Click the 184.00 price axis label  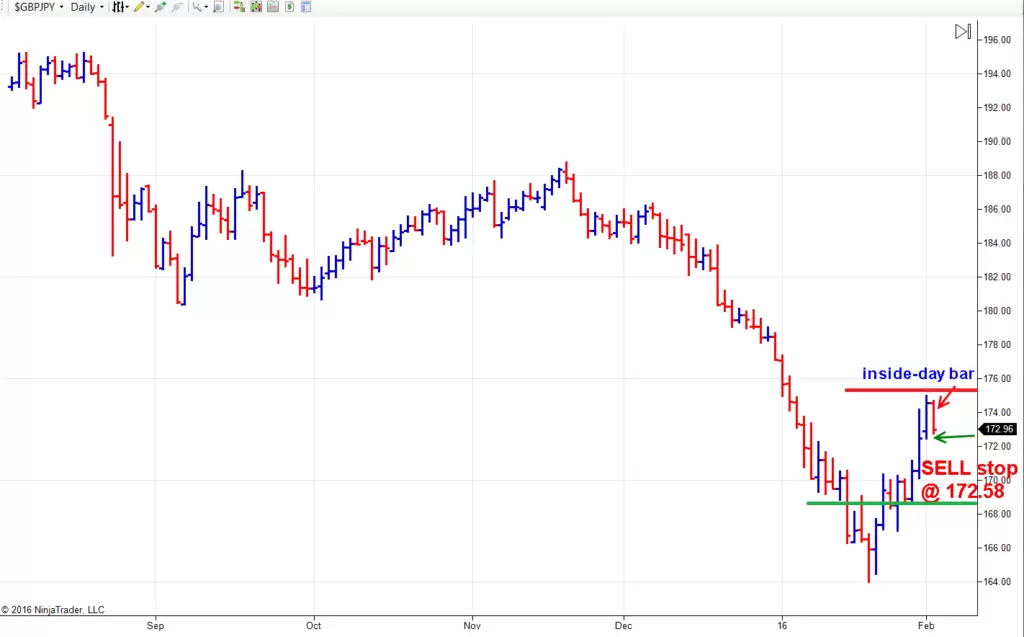(997, 243)
